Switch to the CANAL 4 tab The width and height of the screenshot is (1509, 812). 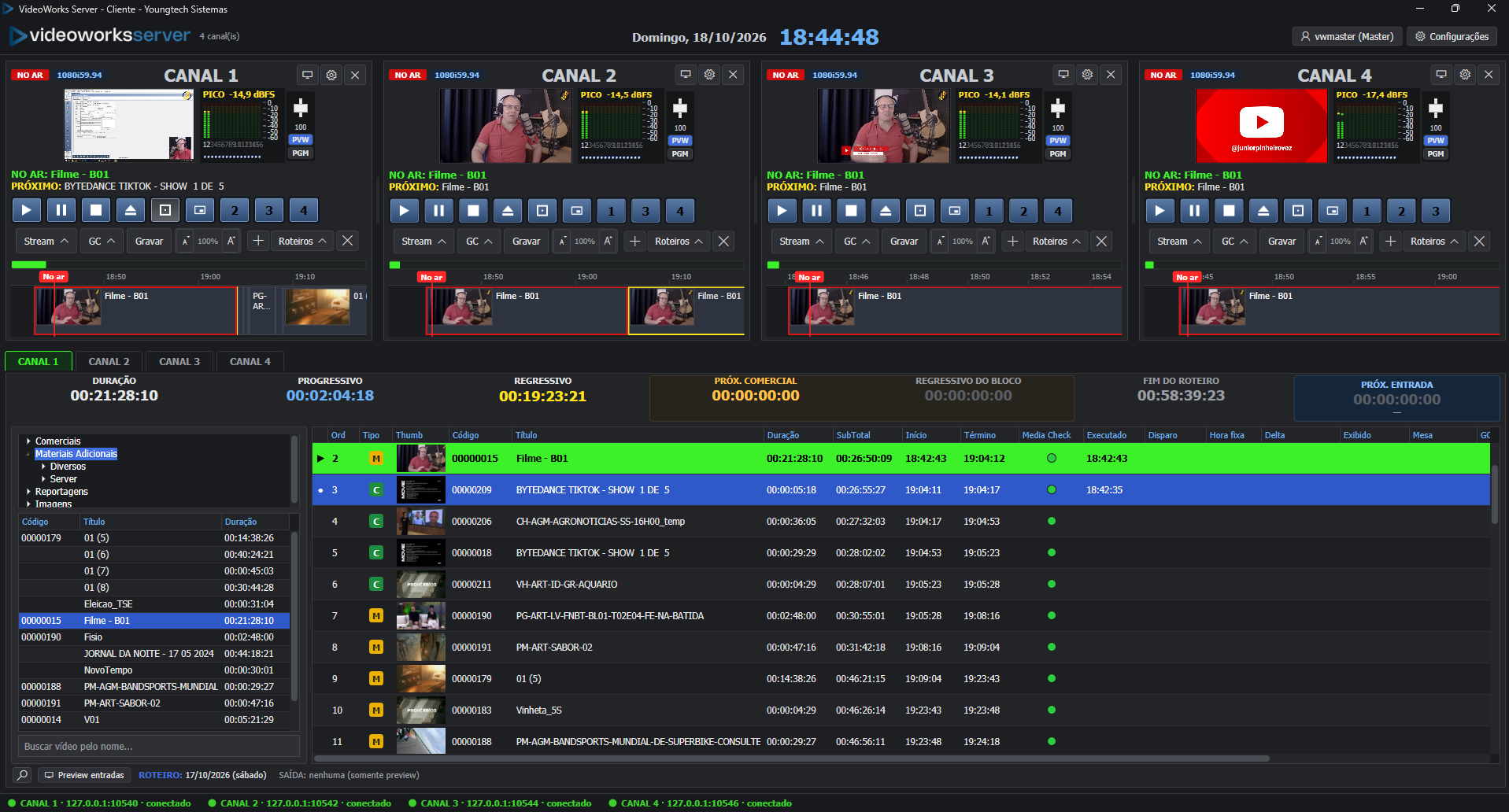(x=250, y=361)
